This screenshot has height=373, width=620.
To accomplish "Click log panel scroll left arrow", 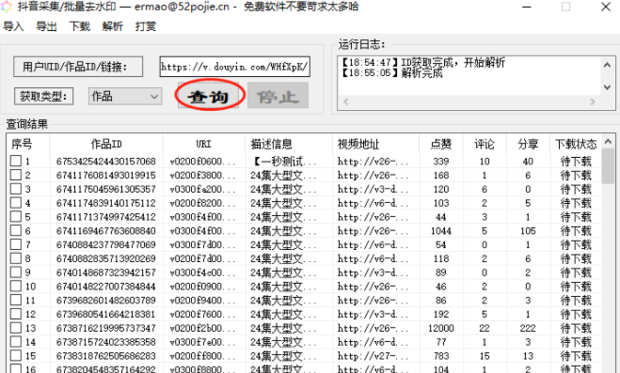I will click(346, 102).
